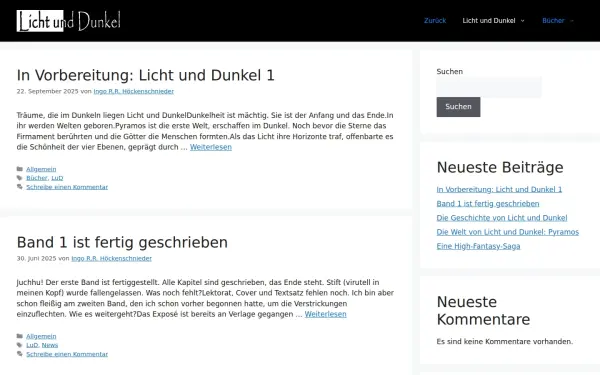Image resolution: width=600 pixels, height=375 pixels.
Task: Click comment icon in the first post footer
Action: tap(20, 187)
